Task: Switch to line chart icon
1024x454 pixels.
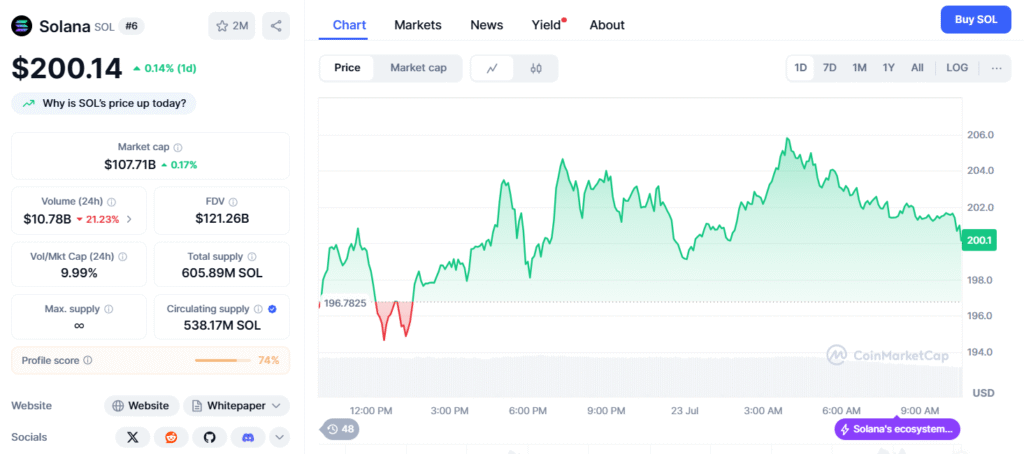Action: click(x=492, y=68)
